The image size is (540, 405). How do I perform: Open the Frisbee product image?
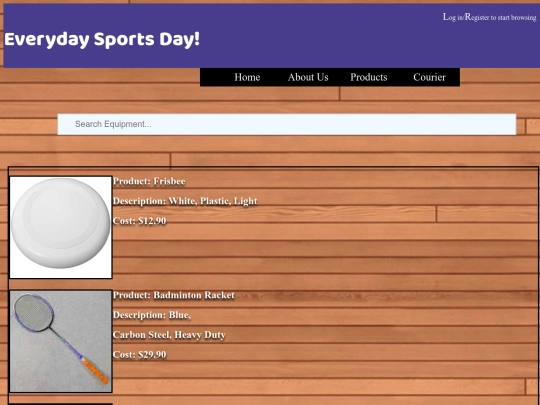pos(61,227)
